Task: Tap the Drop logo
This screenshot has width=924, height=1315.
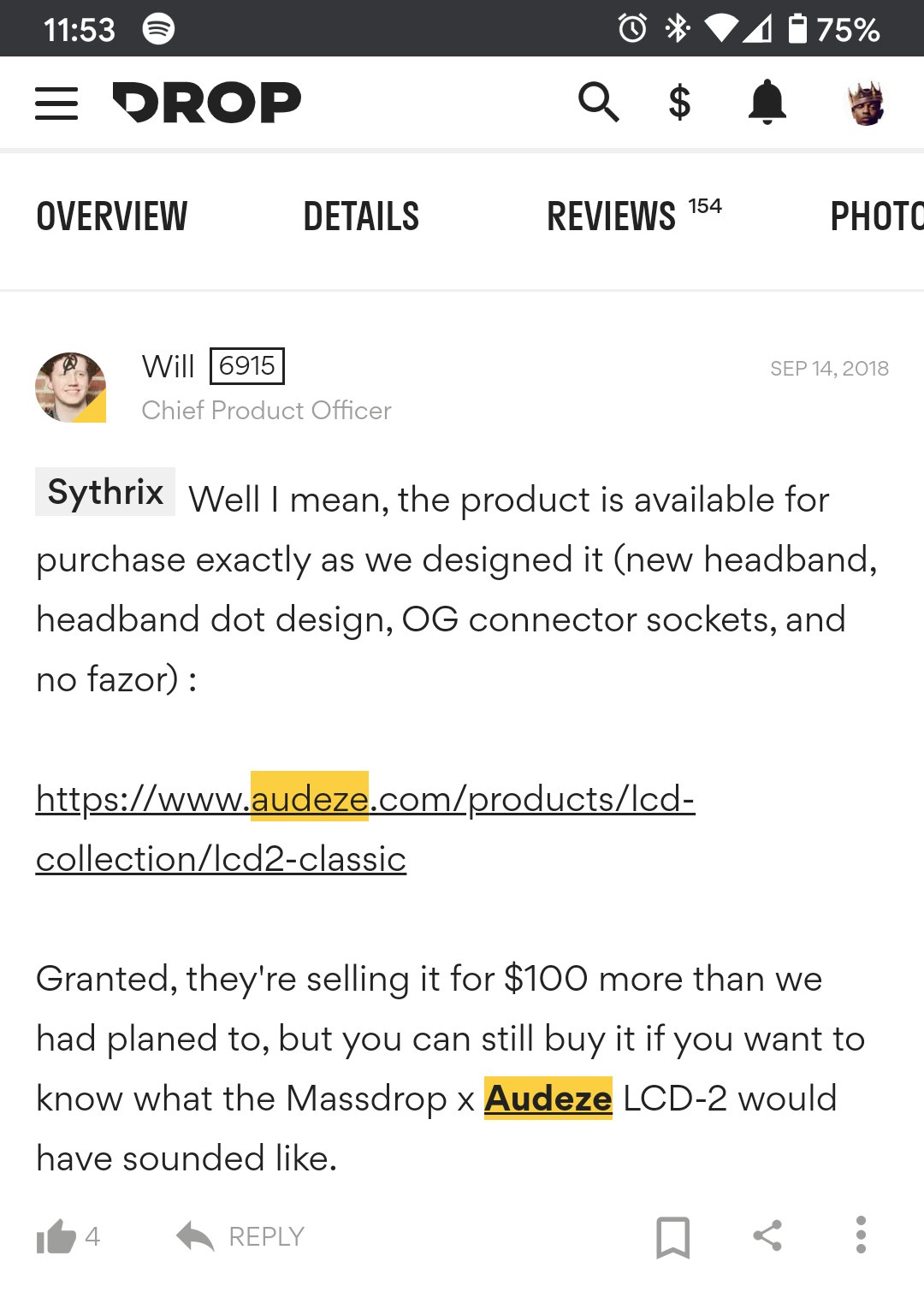Action: (x=207, y=103)
